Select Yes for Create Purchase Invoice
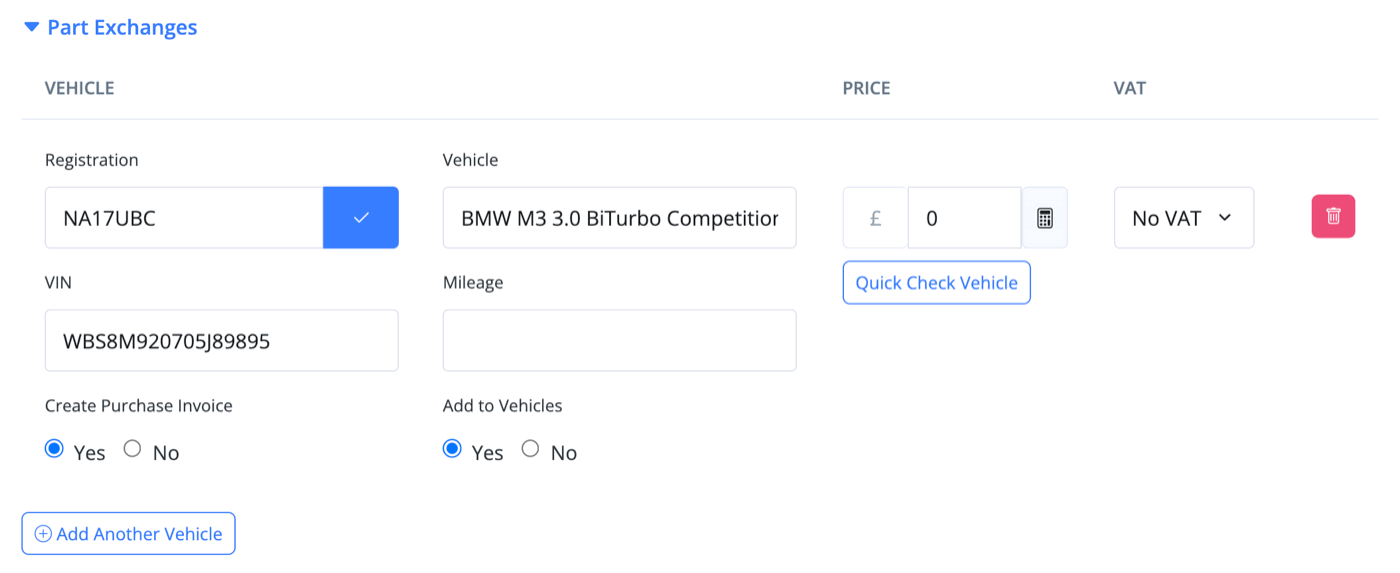This screenshot has height=573, width=1400. [54, 449]
